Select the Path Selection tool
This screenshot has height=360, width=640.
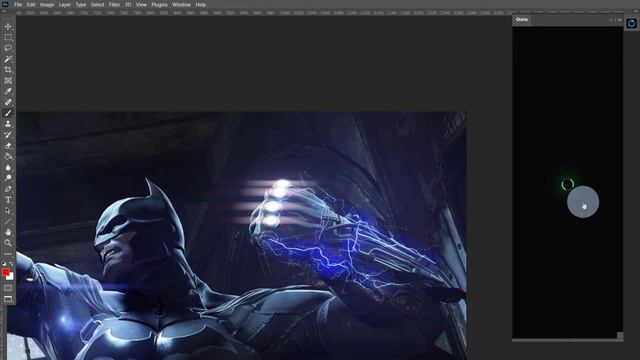pyautogui.click(x=8, y=211)
